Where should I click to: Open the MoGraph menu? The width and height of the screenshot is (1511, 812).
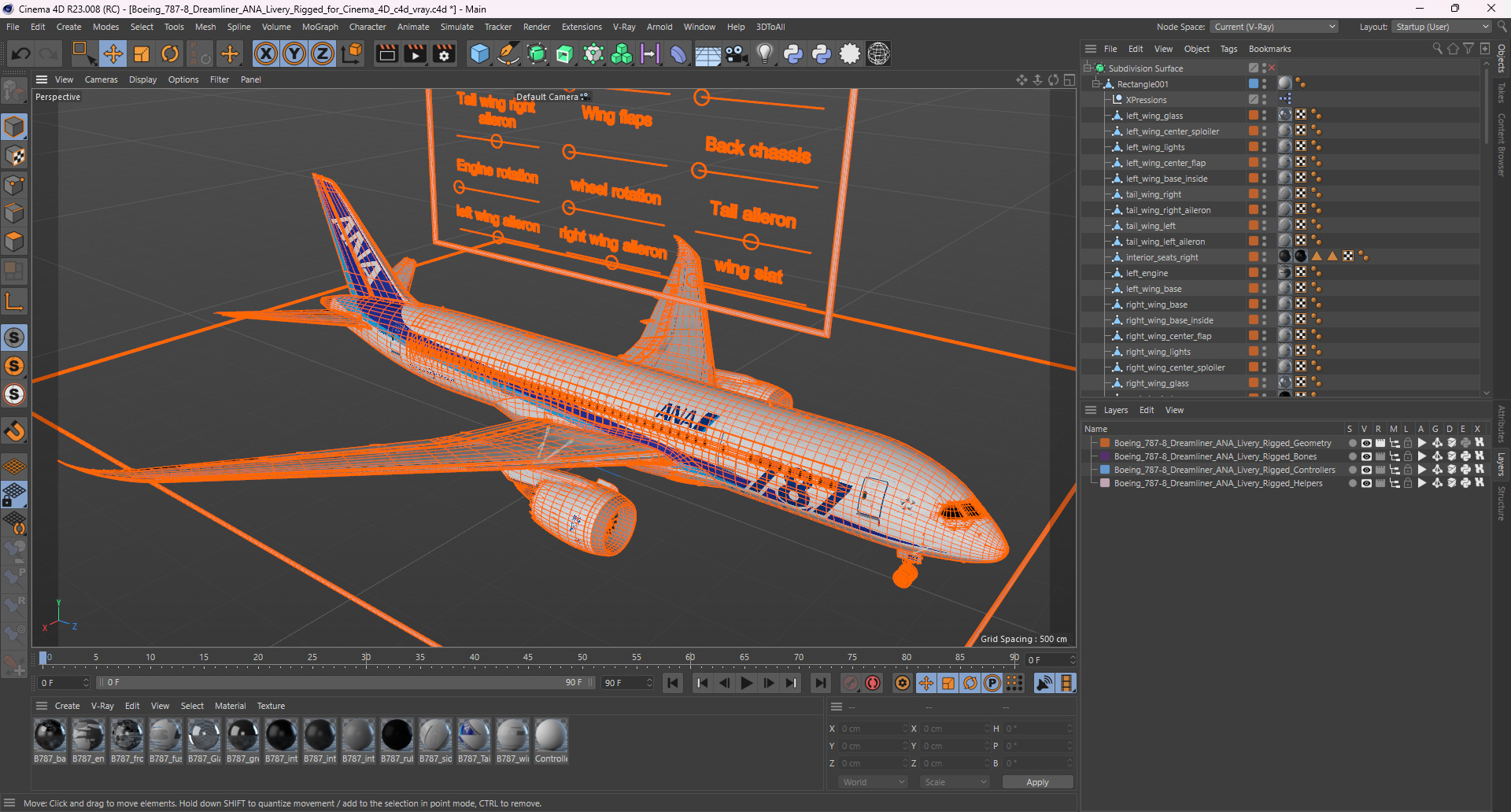320,27
